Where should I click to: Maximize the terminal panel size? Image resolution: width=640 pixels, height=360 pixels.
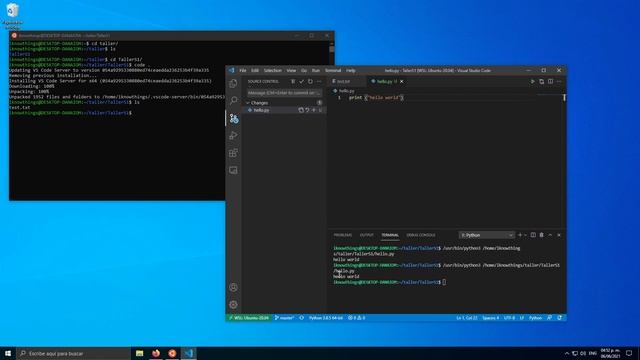[550, 235]
